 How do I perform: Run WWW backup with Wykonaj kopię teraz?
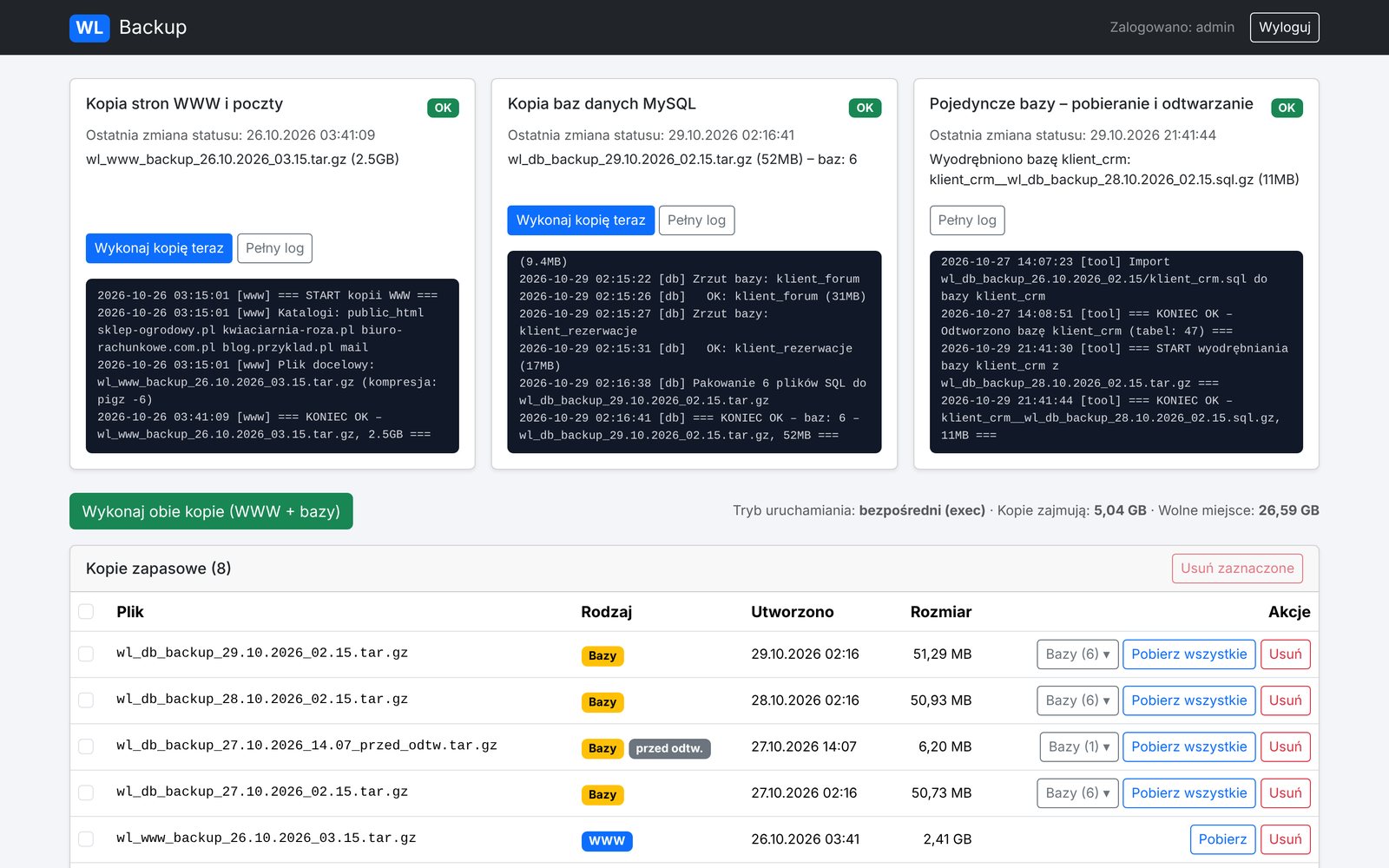tap(159, 248)
